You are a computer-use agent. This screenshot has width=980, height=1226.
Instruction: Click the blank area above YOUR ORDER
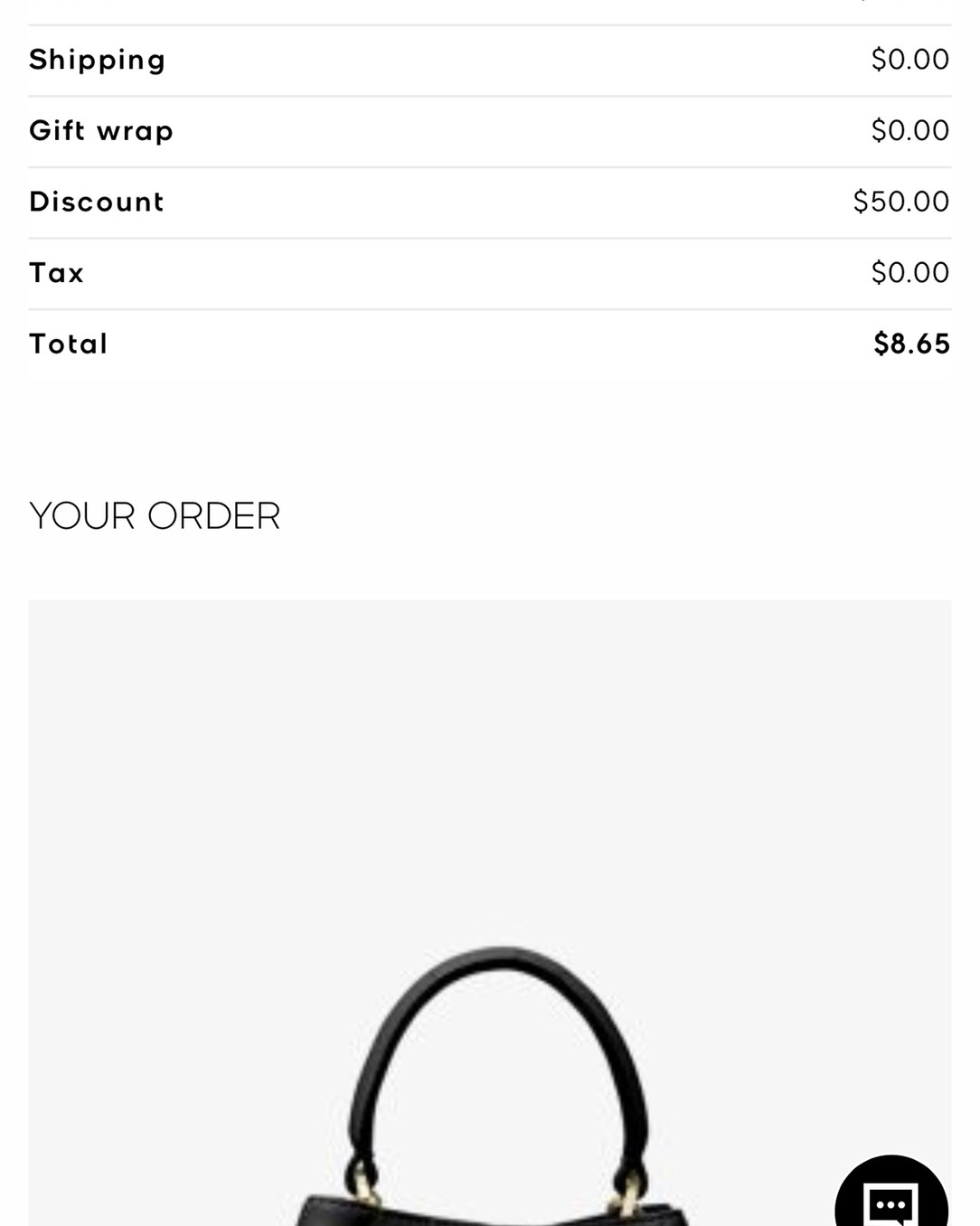(x=490, y=434)
